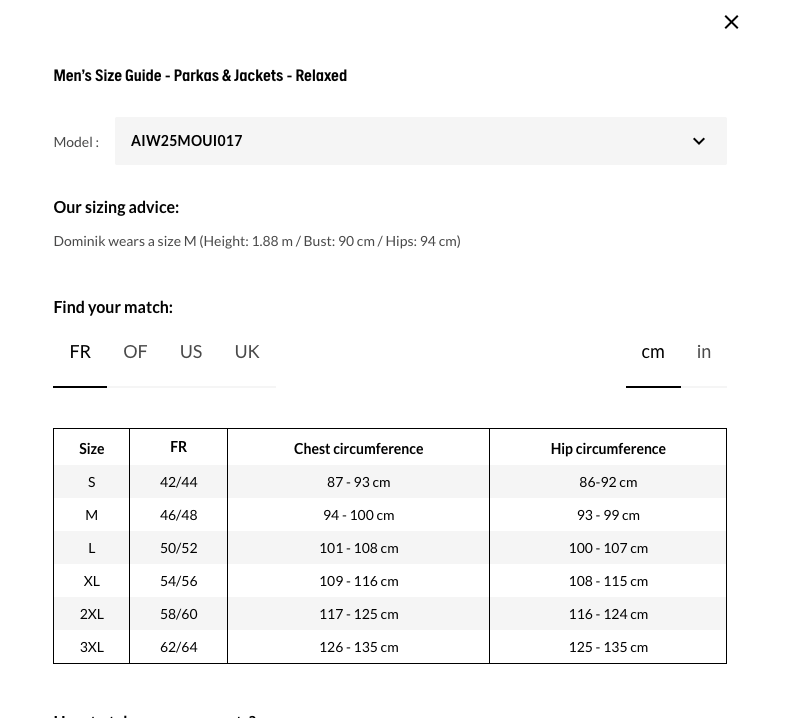
Task: Select the size S row
Action: 91,482
